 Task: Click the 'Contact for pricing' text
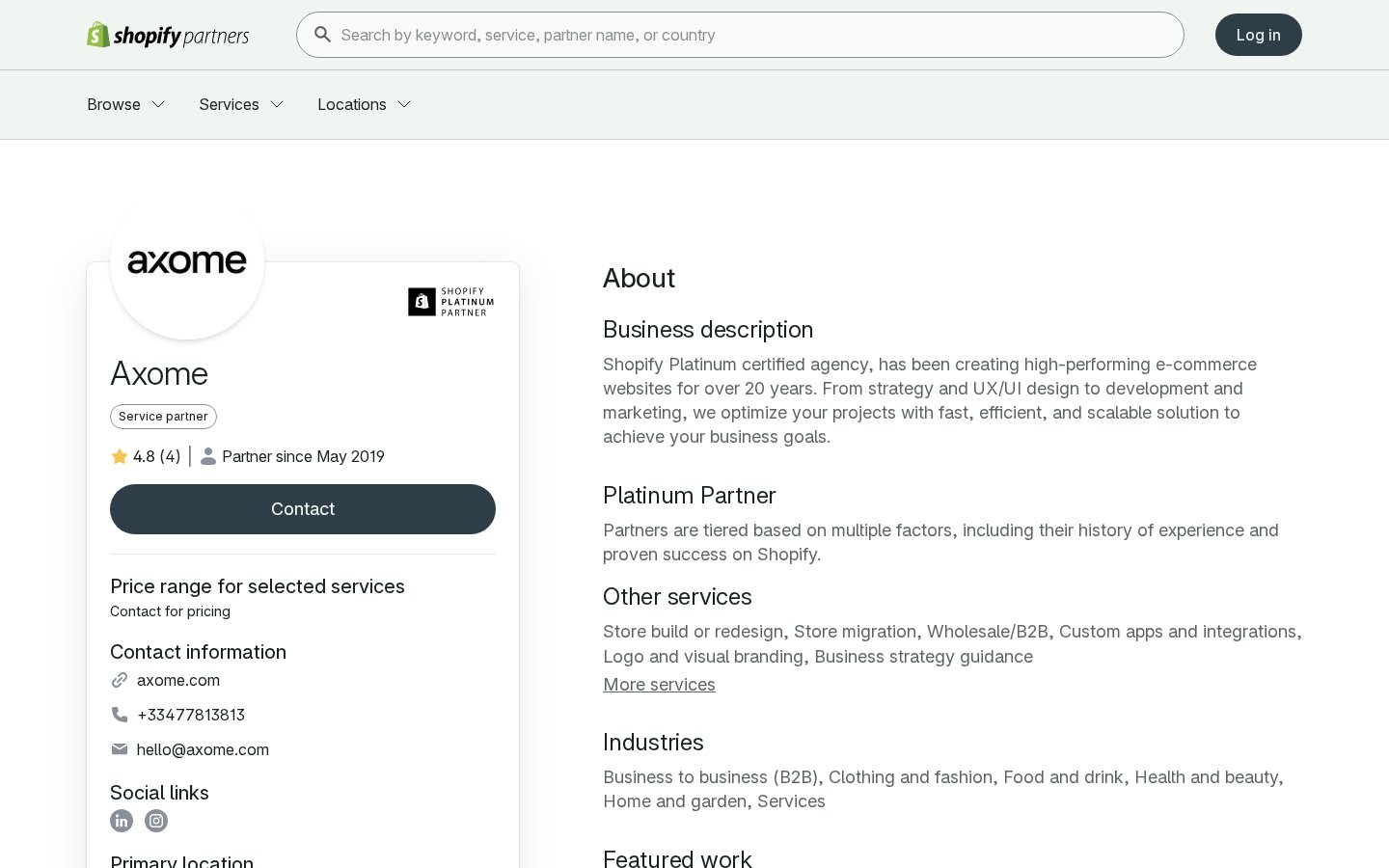tap(170, 611)
